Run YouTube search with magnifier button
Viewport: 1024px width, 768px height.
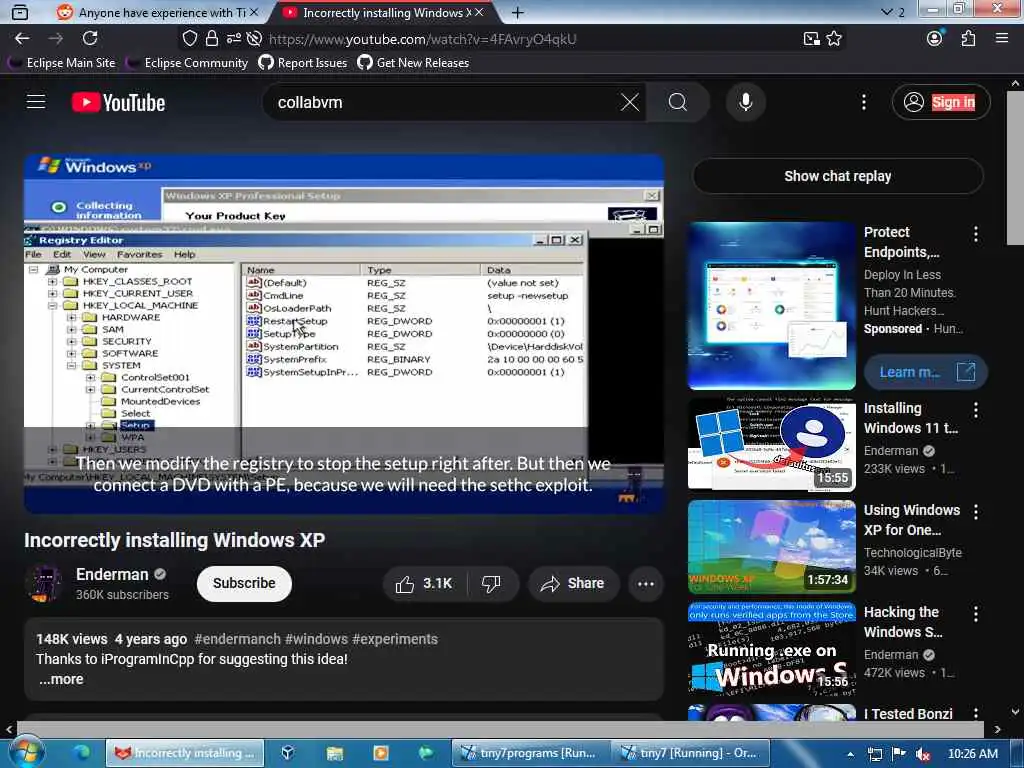coord(678,103)
